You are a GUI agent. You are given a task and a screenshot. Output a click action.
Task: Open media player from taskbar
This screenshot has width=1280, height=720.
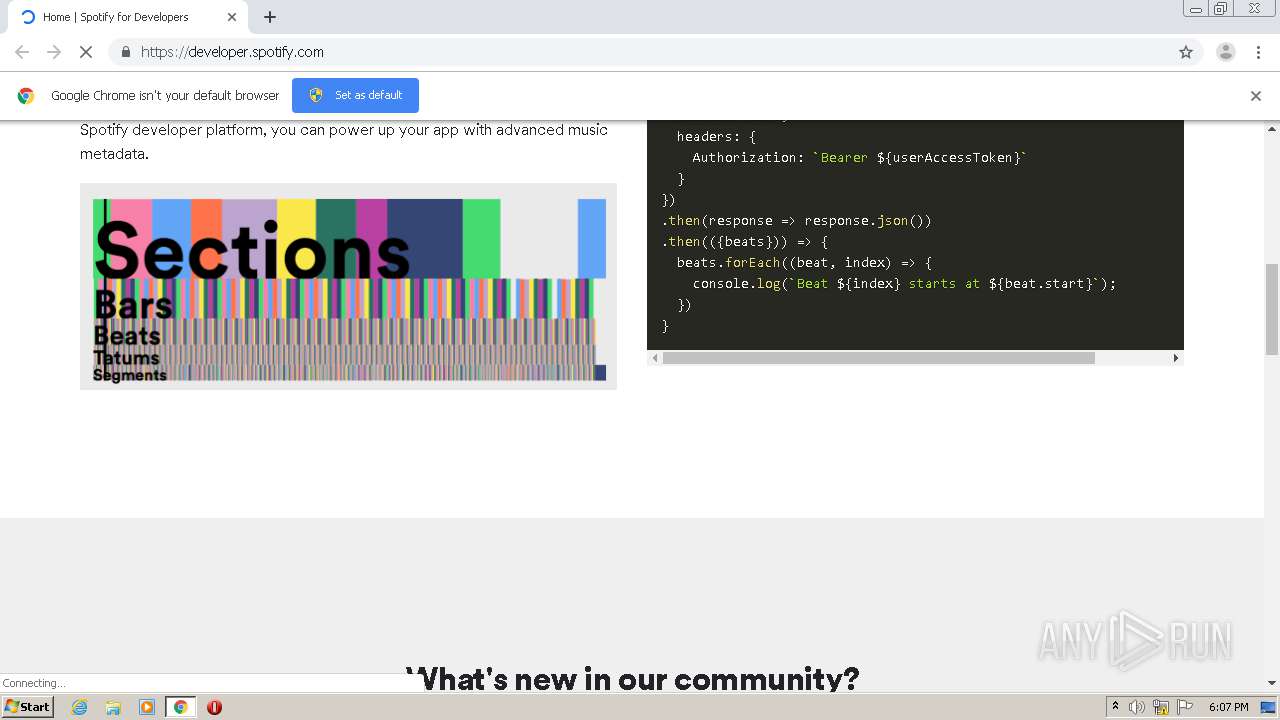coord(147,707)
